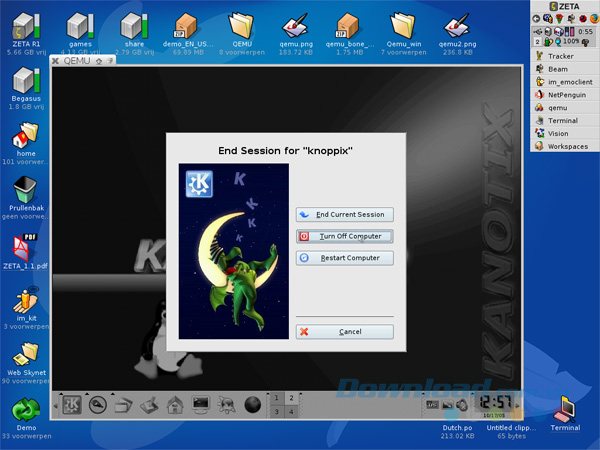Open the ZETA_1.1.pdf file icon
This screenshot has width=600, height=450.
tap(25, 247)
